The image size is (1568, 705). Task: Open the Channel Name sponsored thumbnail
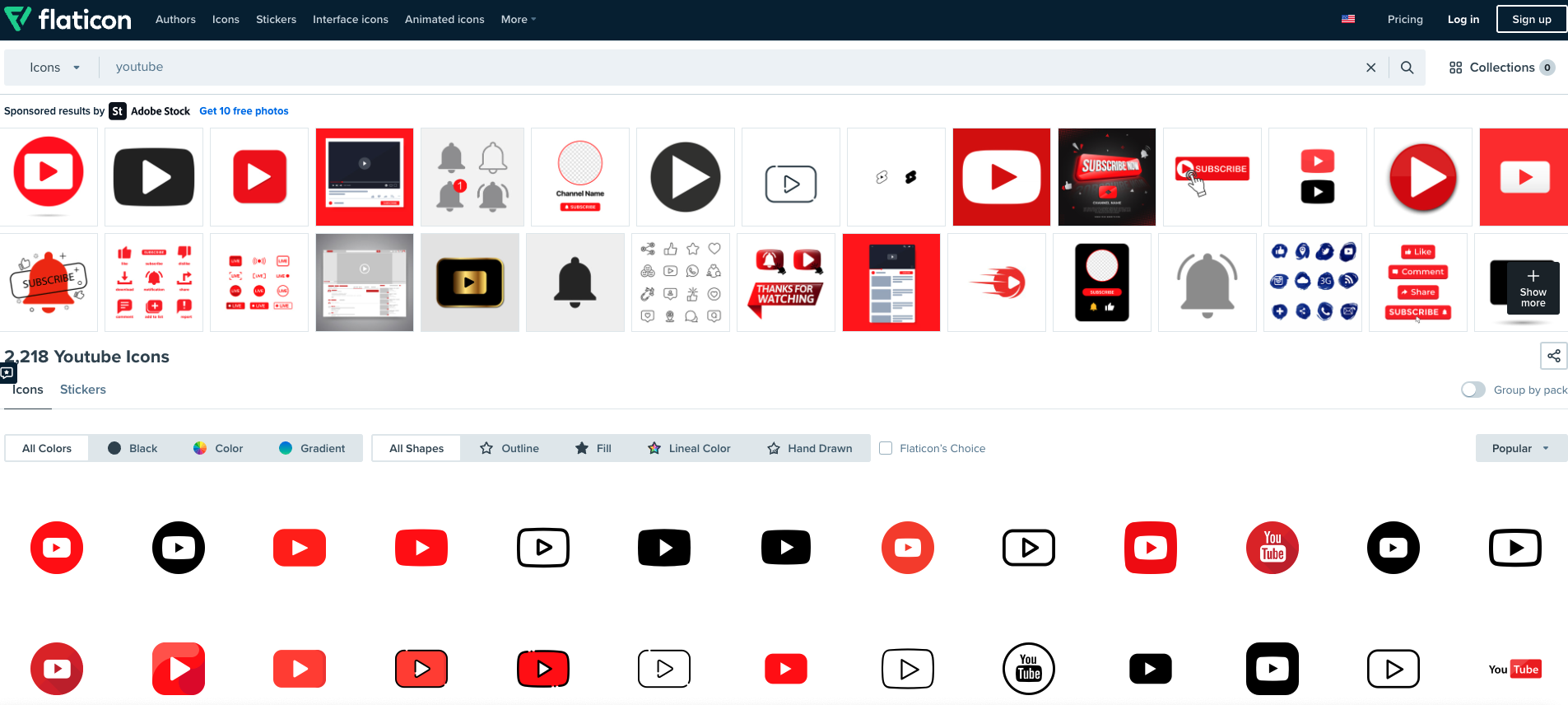pos(580,177)
